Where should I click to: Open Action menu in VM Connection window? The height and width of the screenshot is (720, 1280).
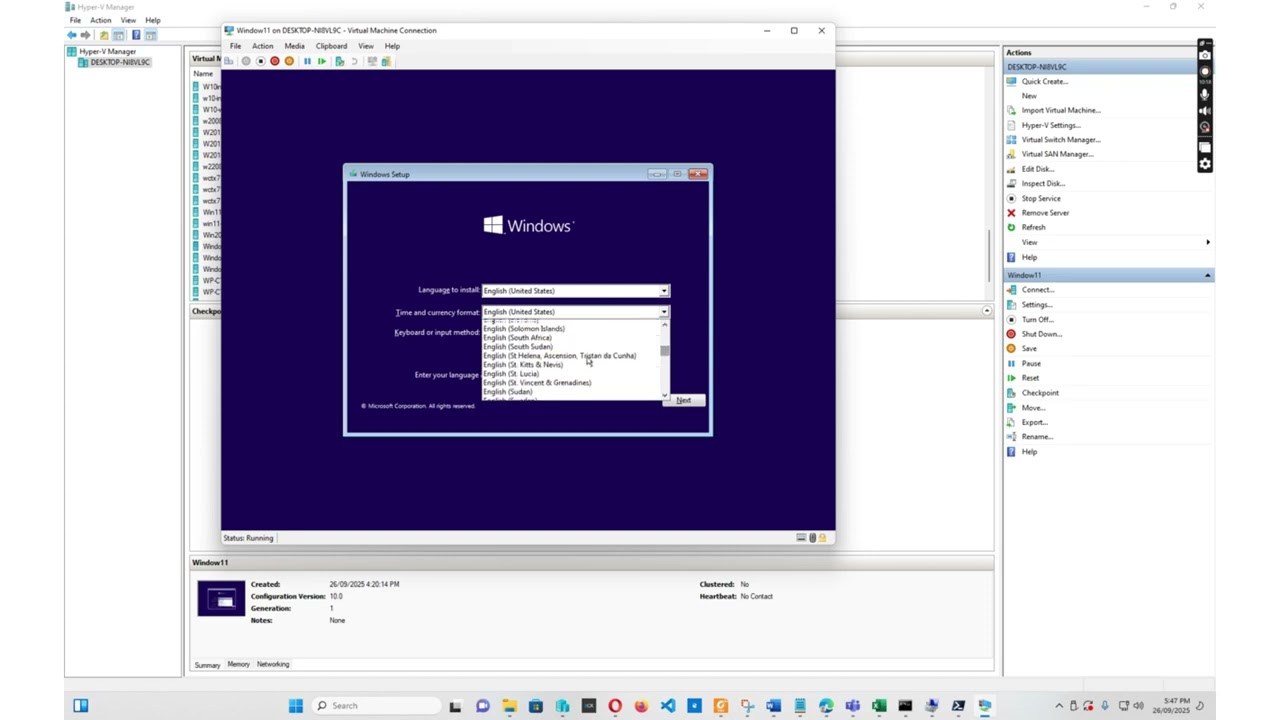pyautogui.click(x=262, y=46)
